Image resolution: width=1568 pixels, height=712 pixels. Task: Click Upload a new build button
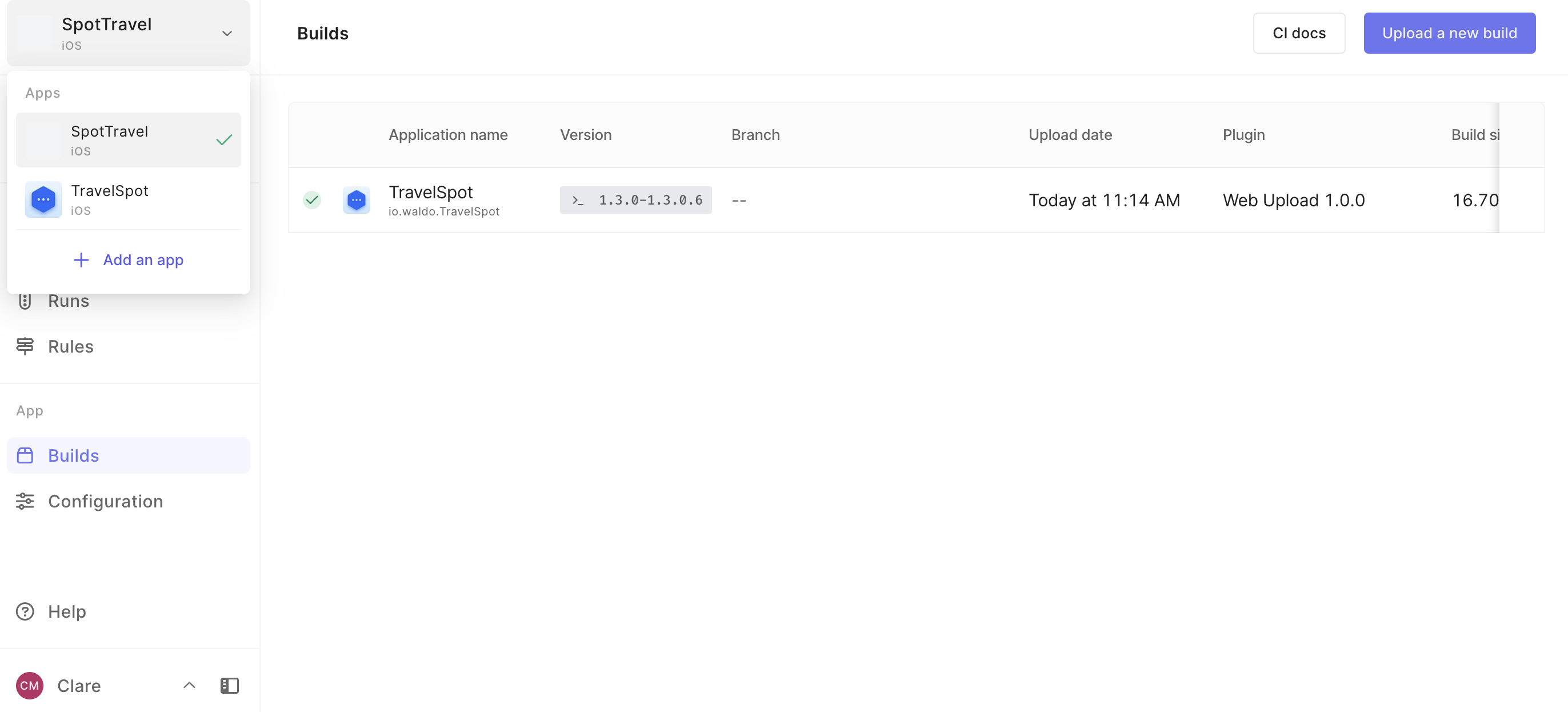[x=1449, y=34]
